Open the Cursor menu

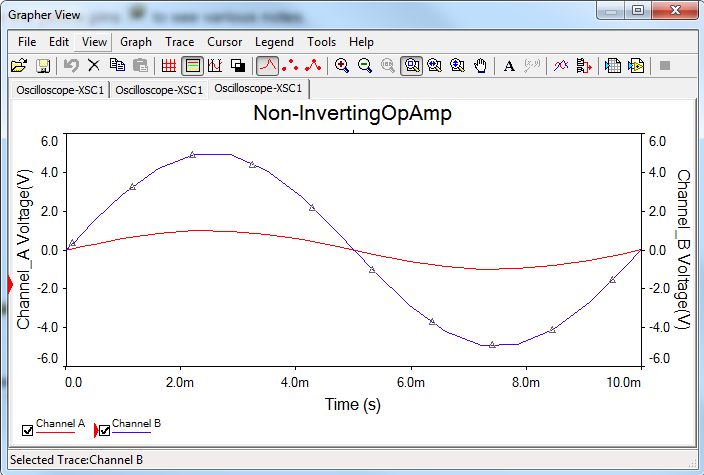pyautogui.click(x=225, y=42)
